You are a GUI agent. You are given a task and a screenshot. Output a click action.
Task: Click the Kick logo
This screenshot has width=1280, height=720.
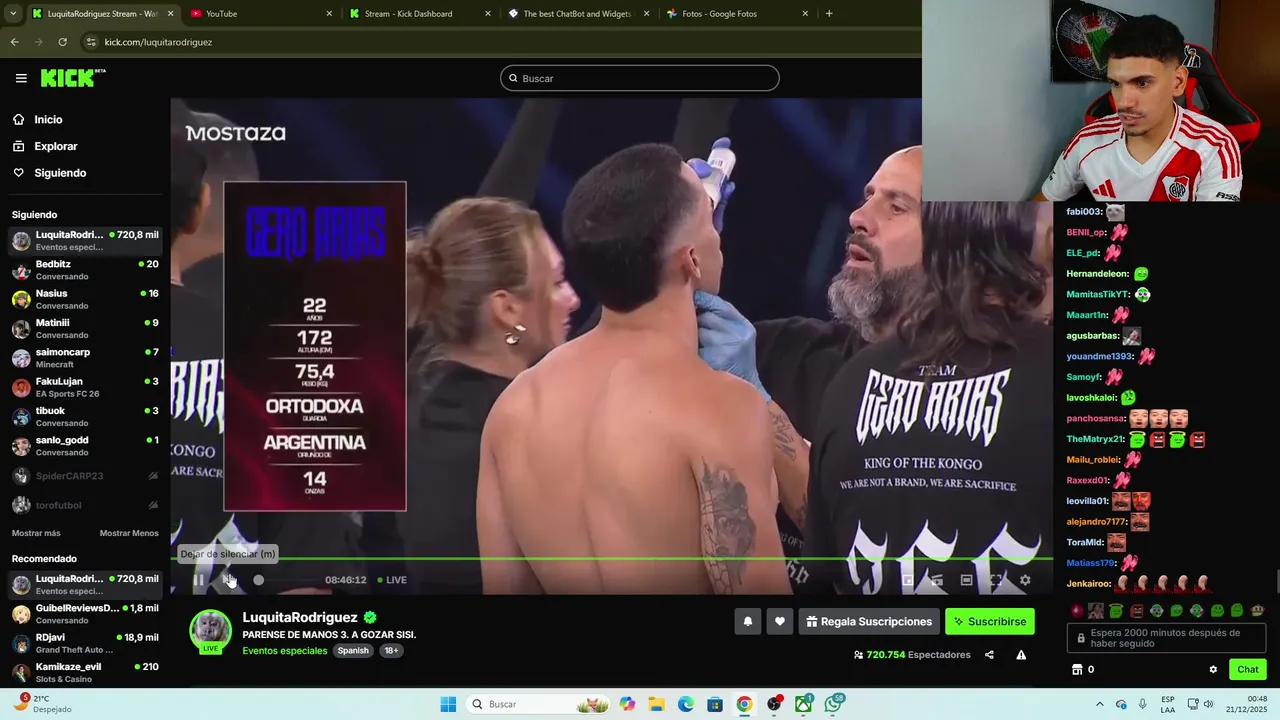coord(72,78)
